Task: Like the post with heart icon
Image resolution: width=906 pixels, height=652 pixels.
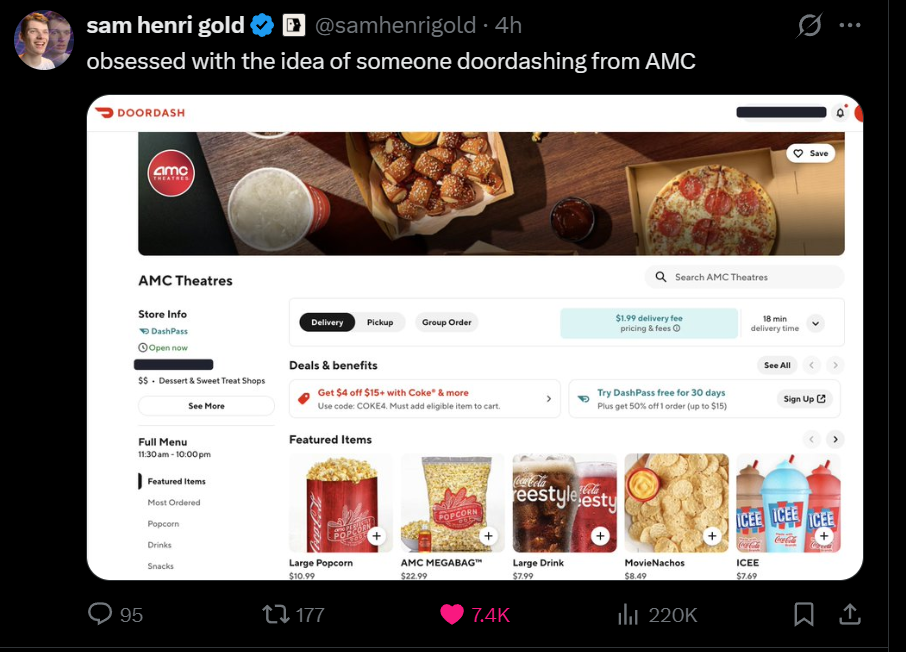Action: [452, 614]
